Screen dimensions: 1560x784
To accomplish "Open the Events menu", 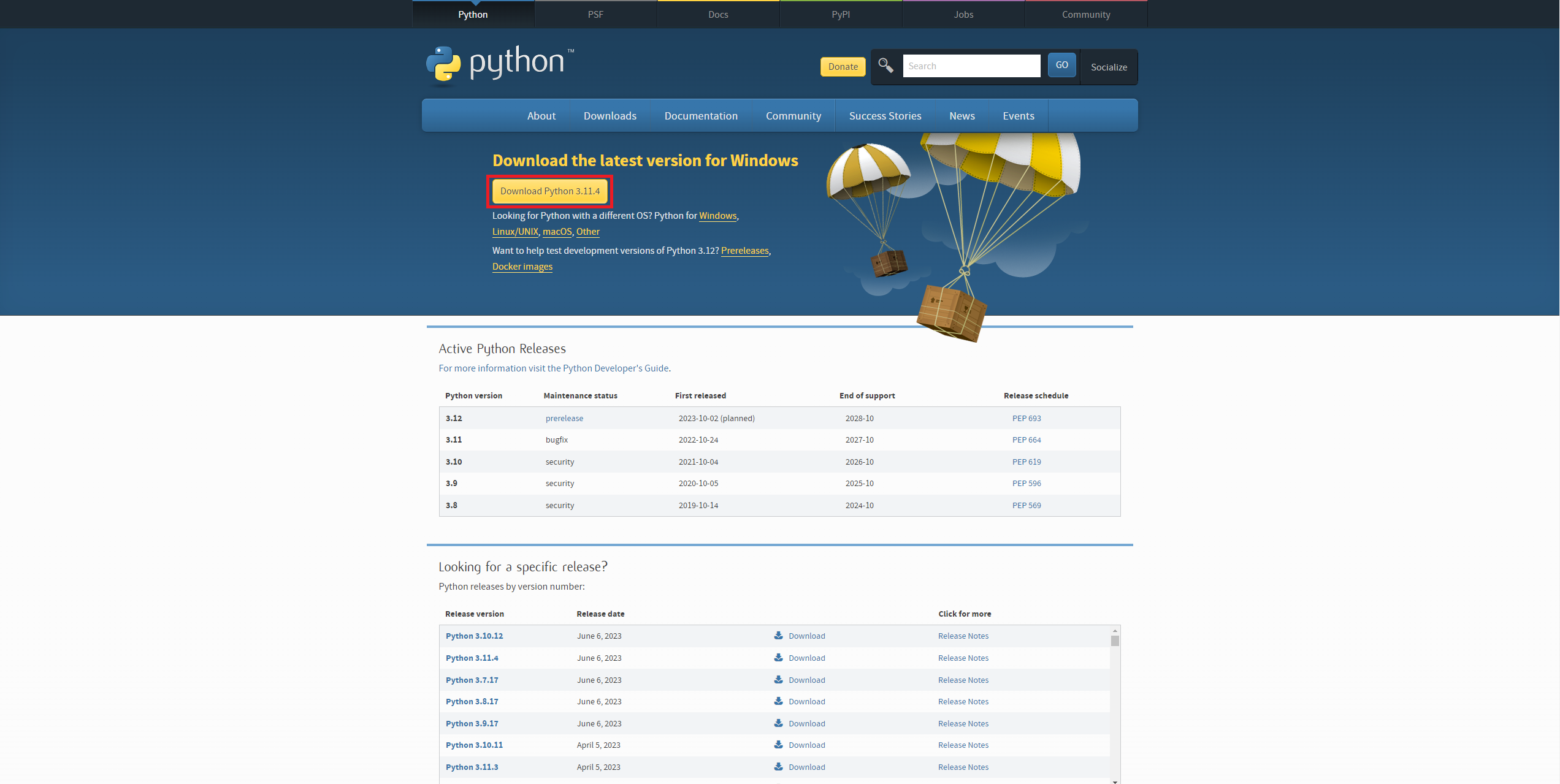I will pos(1019,116).
